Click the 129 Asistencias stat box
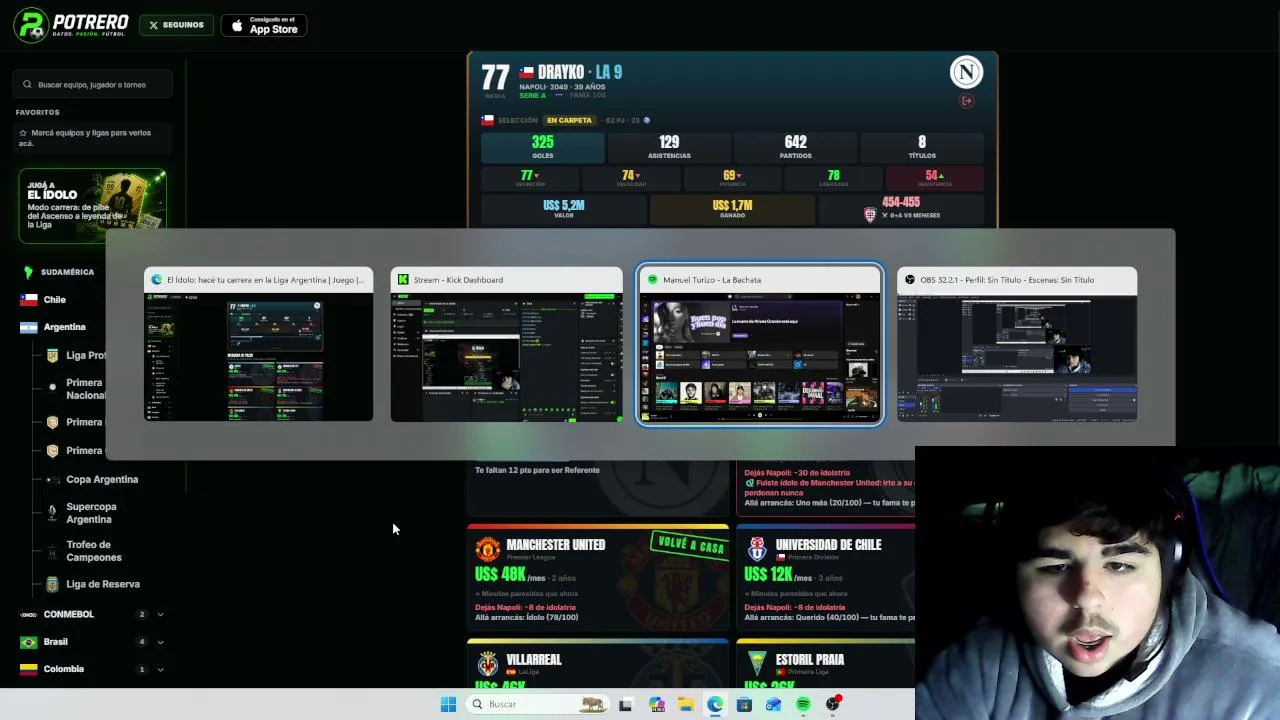1280x720 pixels. [669, 147]
